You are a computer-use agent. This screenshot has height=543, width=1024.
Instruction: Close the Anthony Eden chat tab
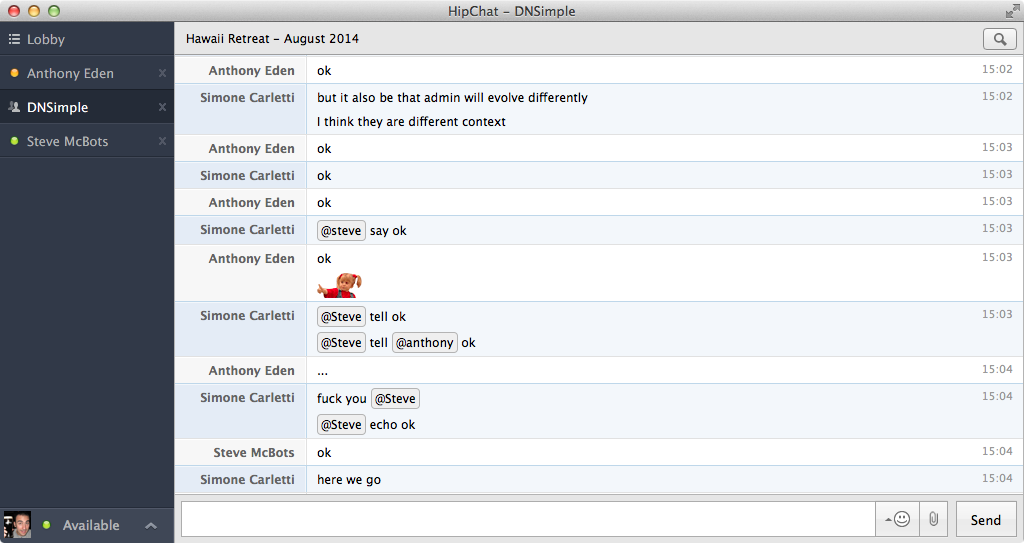point(162,73)
